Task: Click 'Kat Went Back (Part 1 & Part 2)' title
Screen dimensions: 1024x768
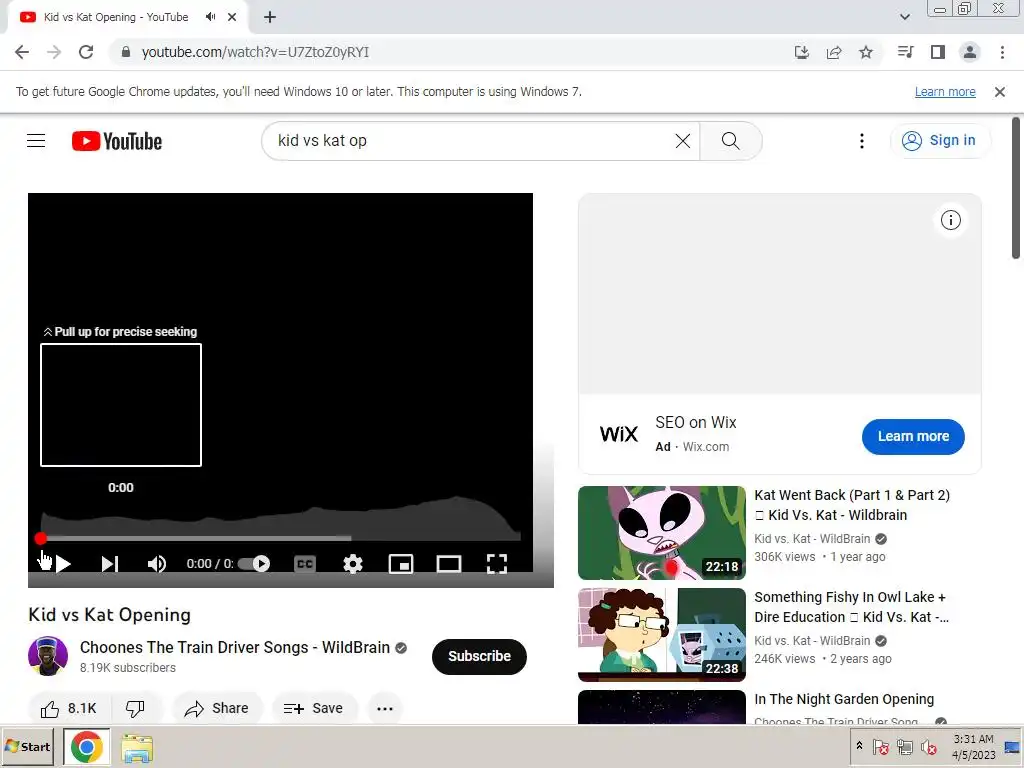Action: pos(852,505)
